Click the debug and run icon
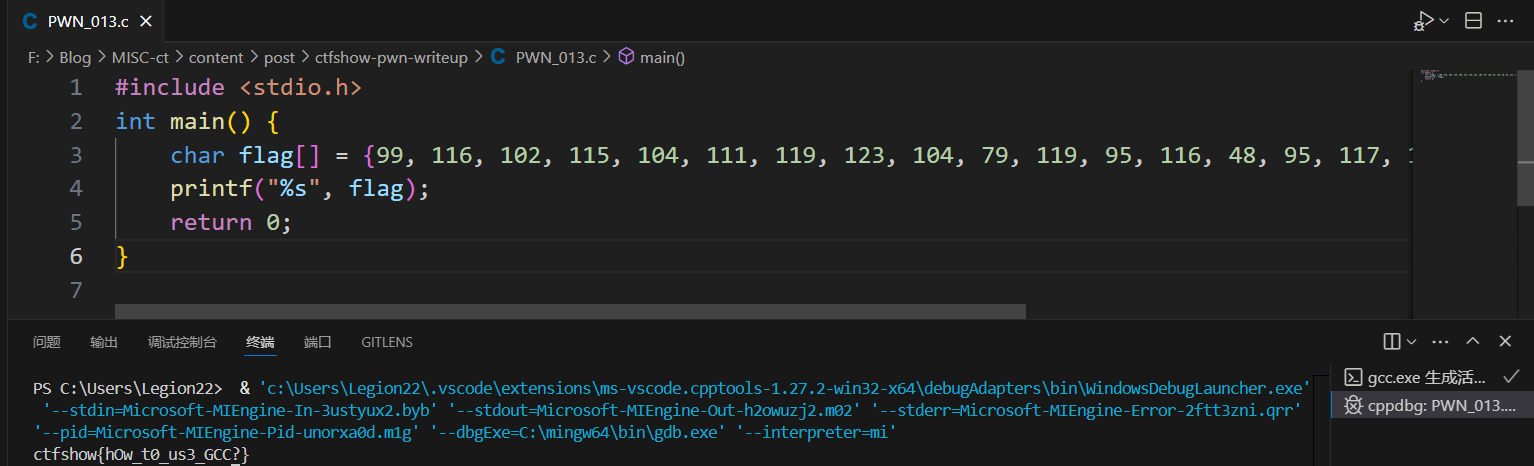This screenshot has height=466, width=1534. tap(1423, 21)
